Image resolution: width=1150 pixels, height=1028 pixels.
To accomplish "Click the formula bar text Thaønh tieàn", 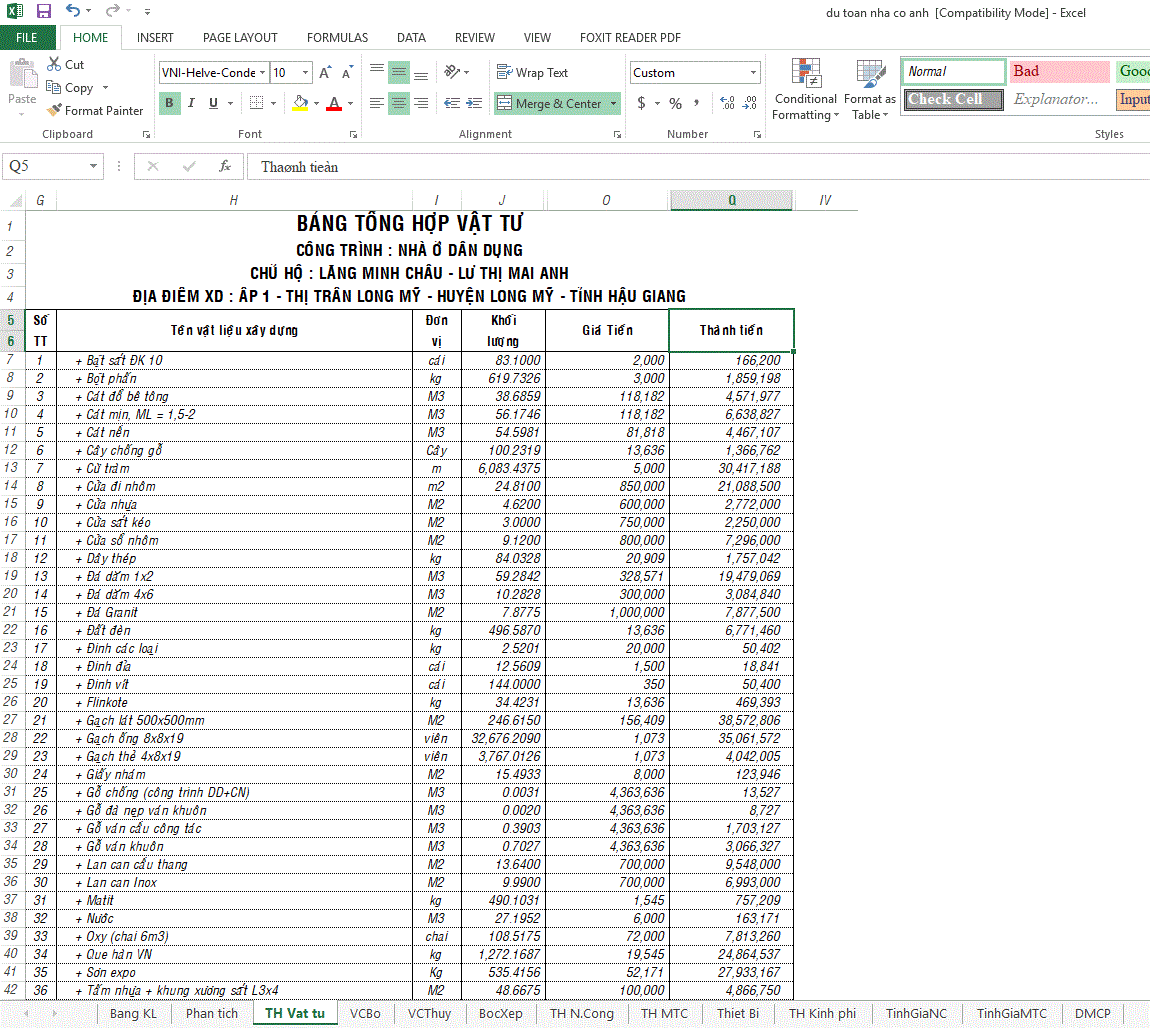I will tap(299, 167).
